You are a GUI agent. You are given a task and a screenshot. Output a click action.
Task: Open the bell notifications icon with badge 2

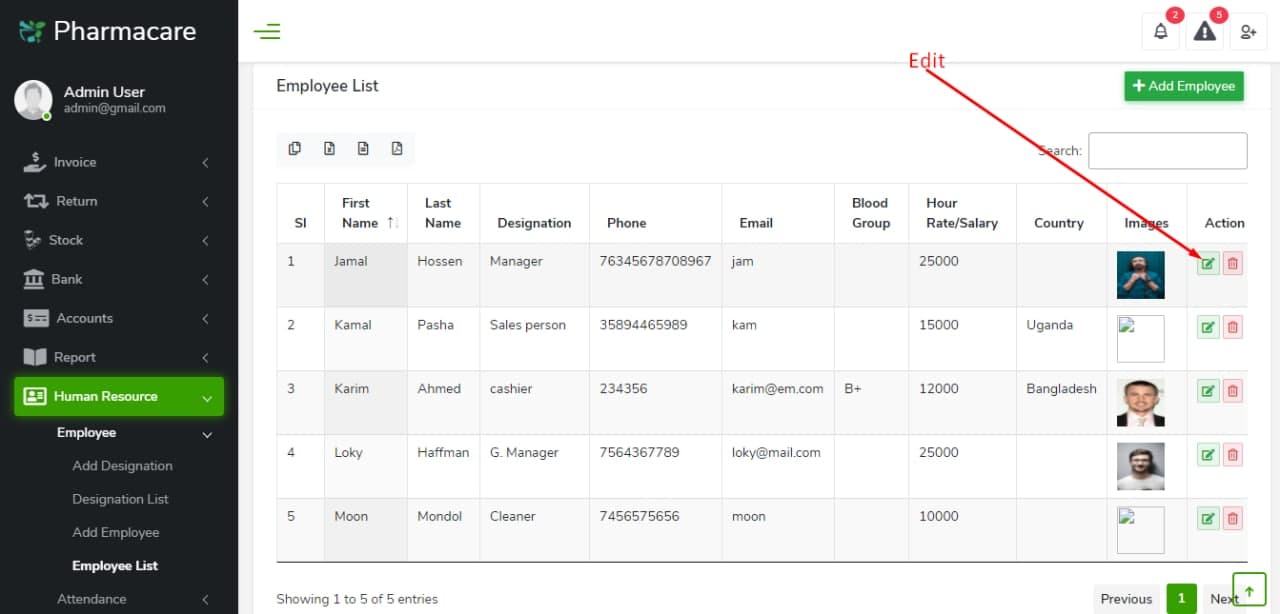tap(1160, 31)
